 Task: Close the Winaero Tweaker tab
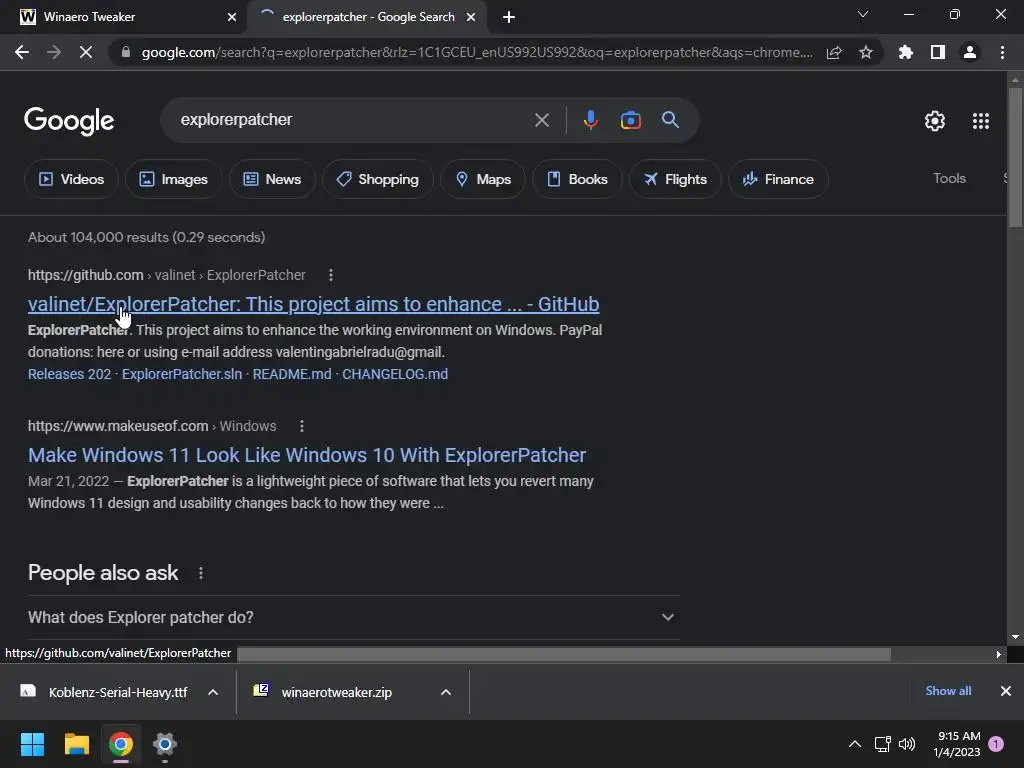(x=232, y=17)
